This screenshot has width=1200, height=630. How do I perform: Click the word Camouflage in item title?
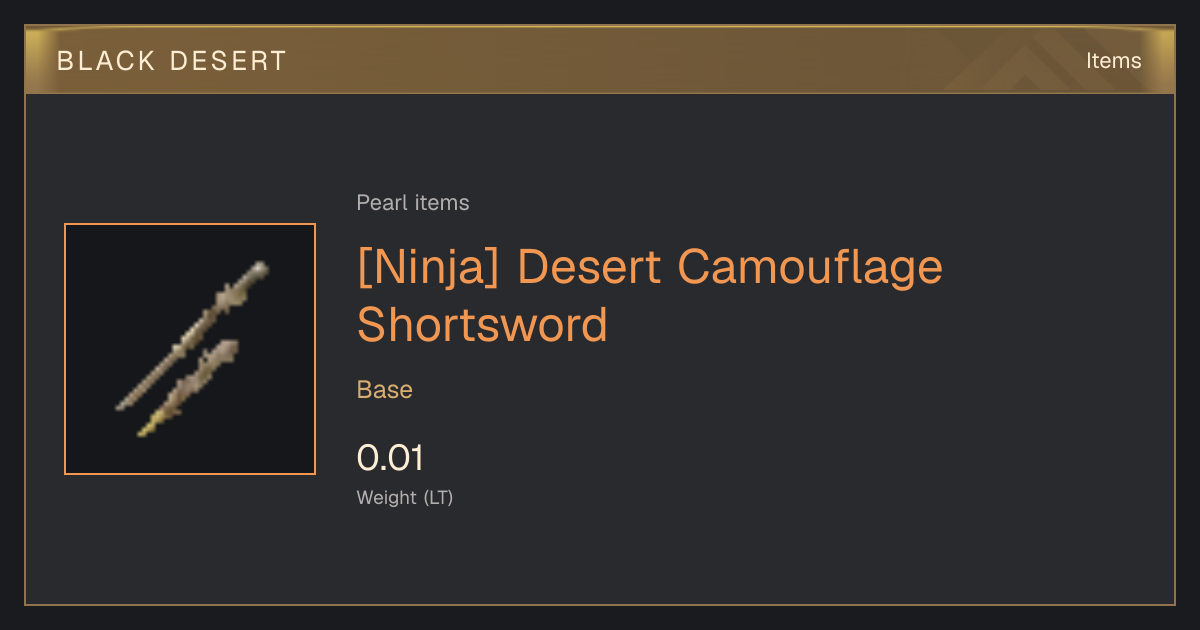(810, 268)
